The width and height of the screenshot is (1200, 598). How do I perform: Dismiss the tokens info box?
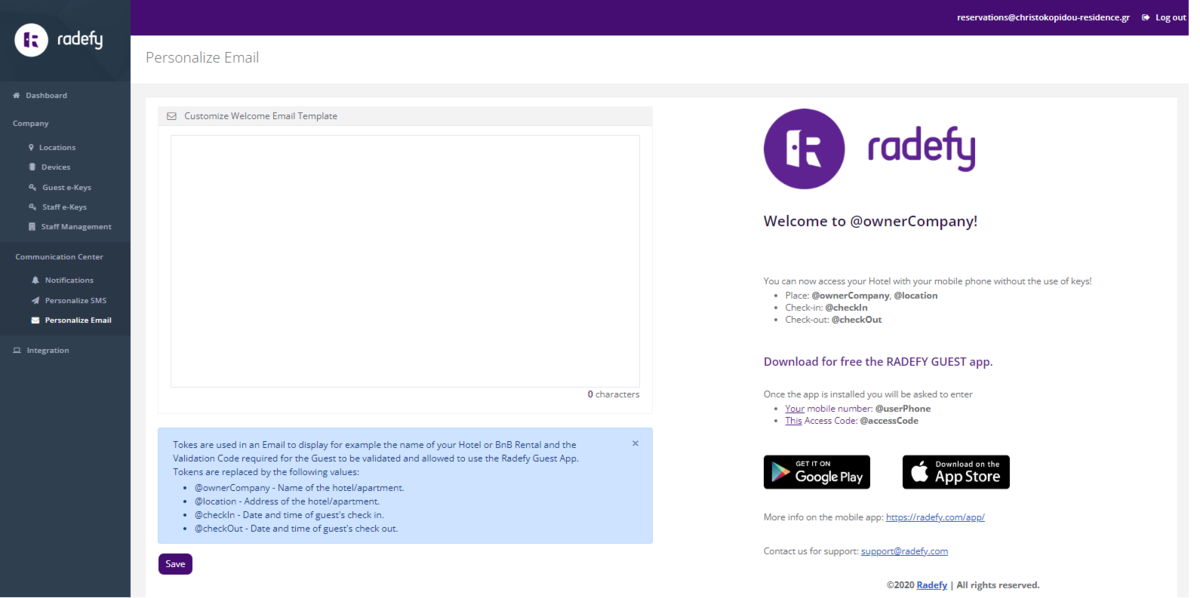pyautogui.click(x=635, y=443)
